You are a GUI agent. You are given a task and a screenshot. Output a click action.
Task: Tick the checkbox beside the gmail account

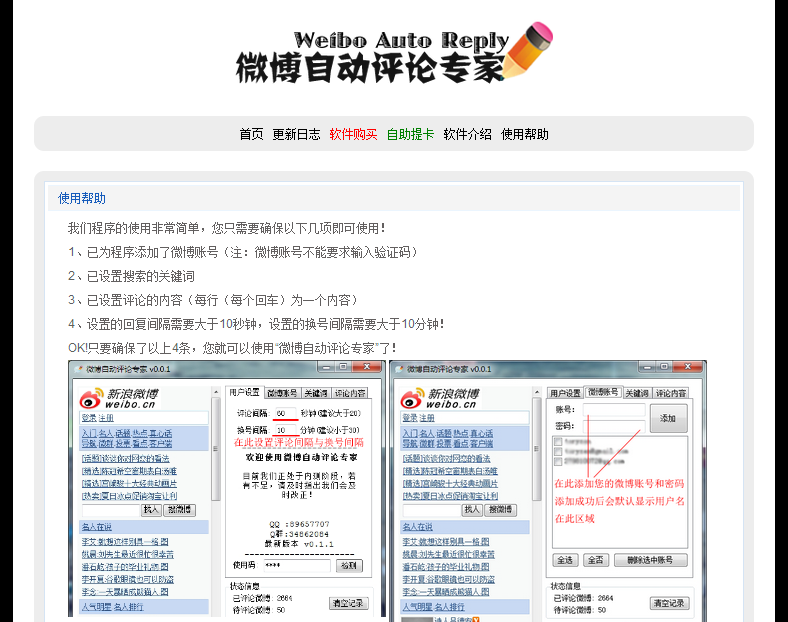[x=558, y=452]
